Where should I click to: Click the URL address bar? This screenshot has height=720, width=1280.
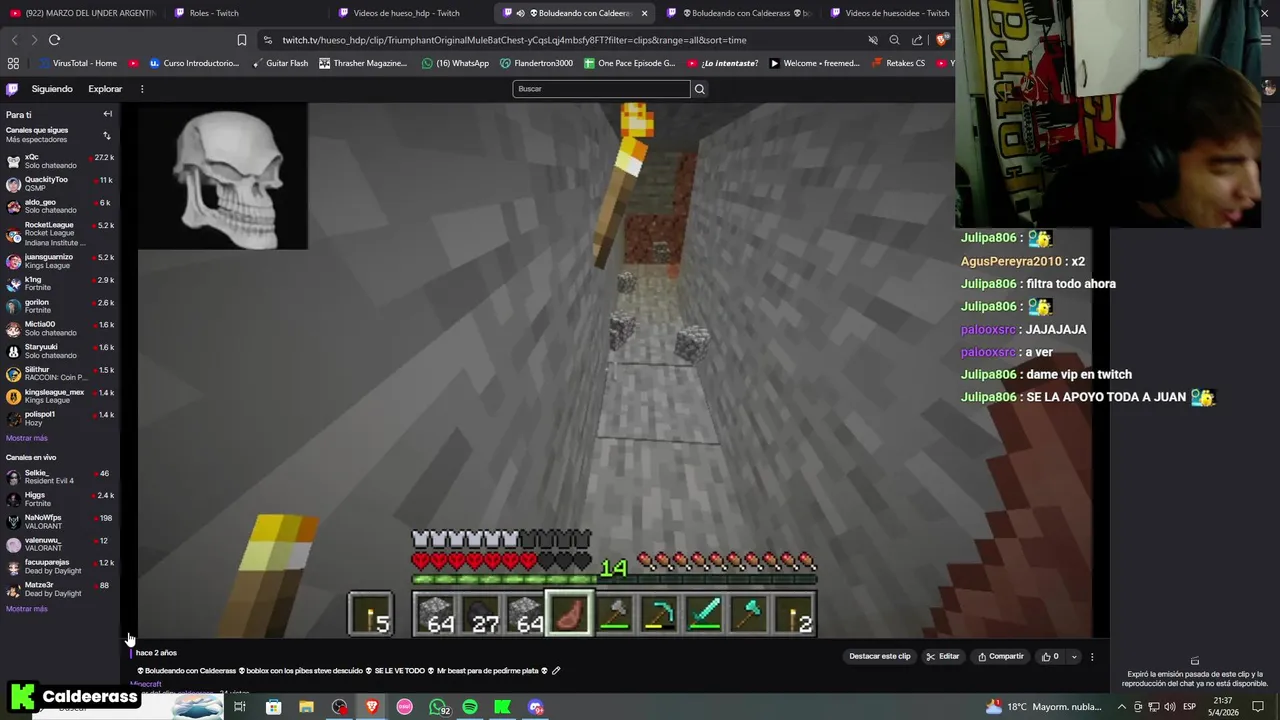click(x=560, y=40)
